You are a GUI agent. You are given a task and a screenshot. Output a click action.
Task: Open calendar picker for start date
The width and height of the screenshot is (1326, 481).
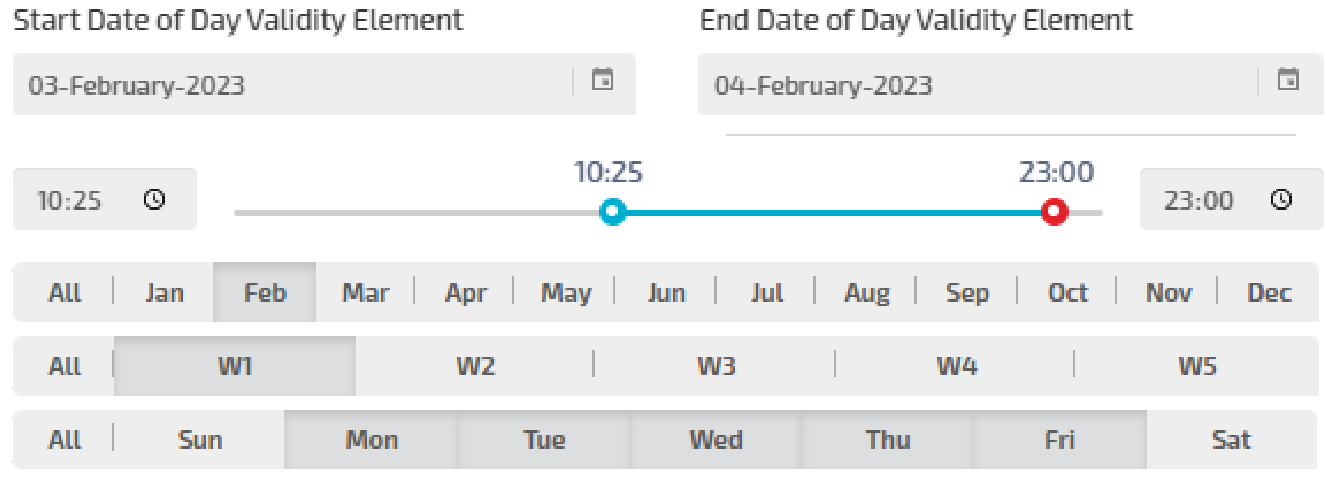tap(602, 80)
